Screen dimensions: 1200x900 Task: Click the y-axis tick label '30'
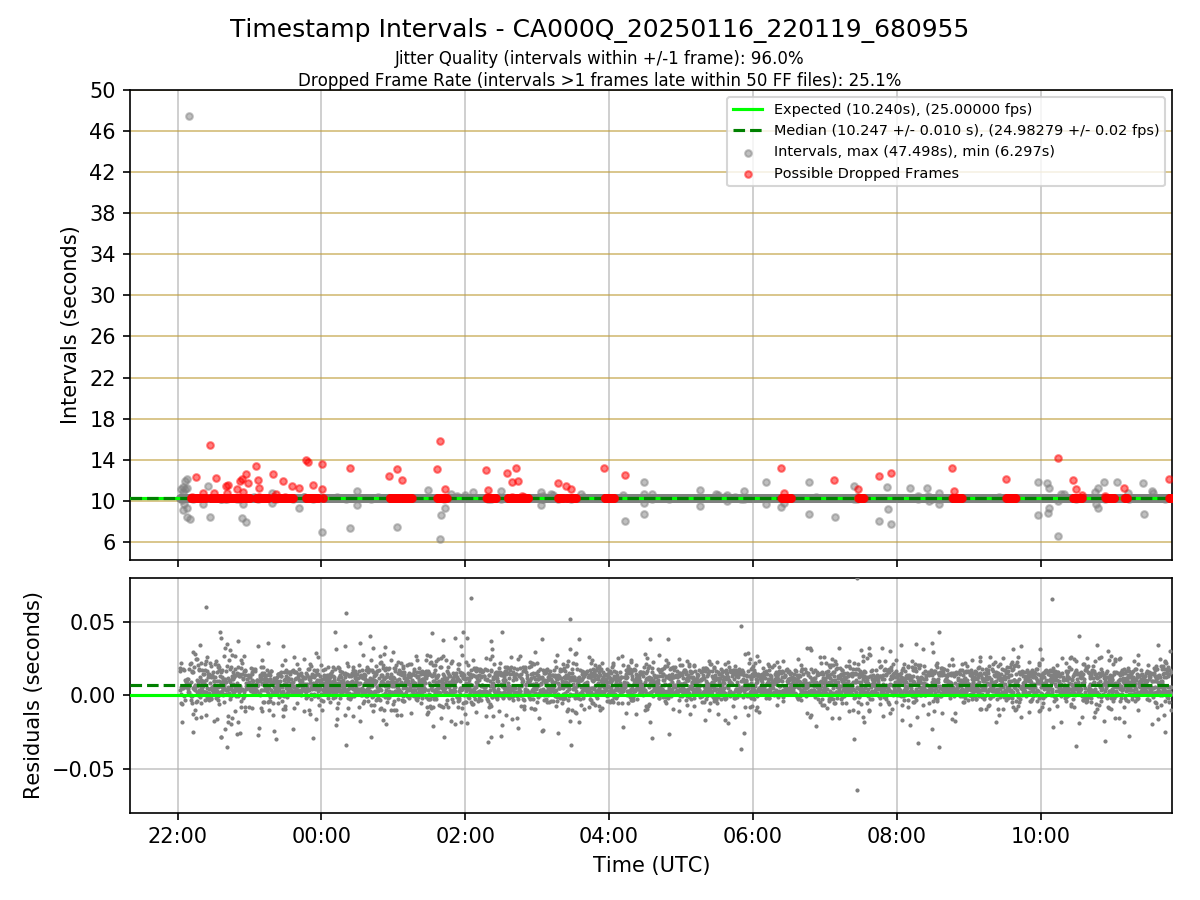104,296
